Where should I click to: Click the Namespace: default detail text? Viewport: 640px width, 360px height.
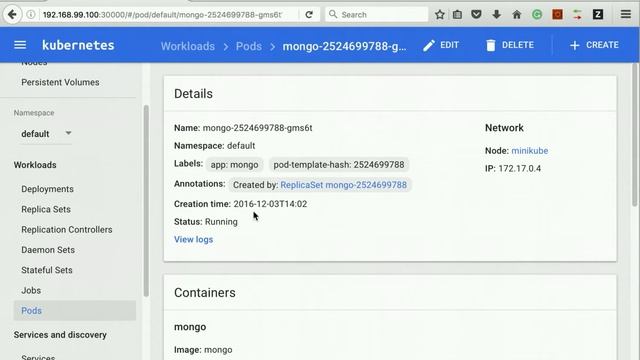tap(214, 146)
